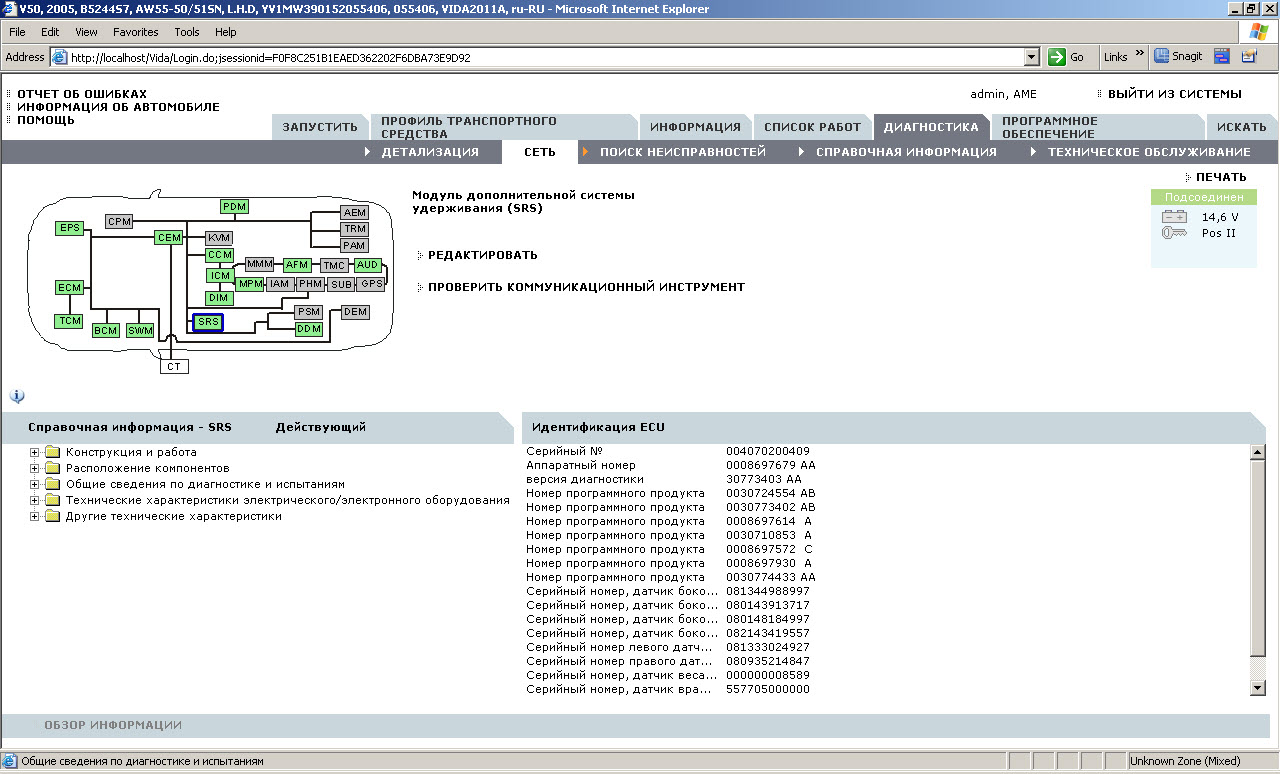The image size is (1280, 774).
Task: Click the SRS module node in network diagram
Action: click(x=208, y=322)
